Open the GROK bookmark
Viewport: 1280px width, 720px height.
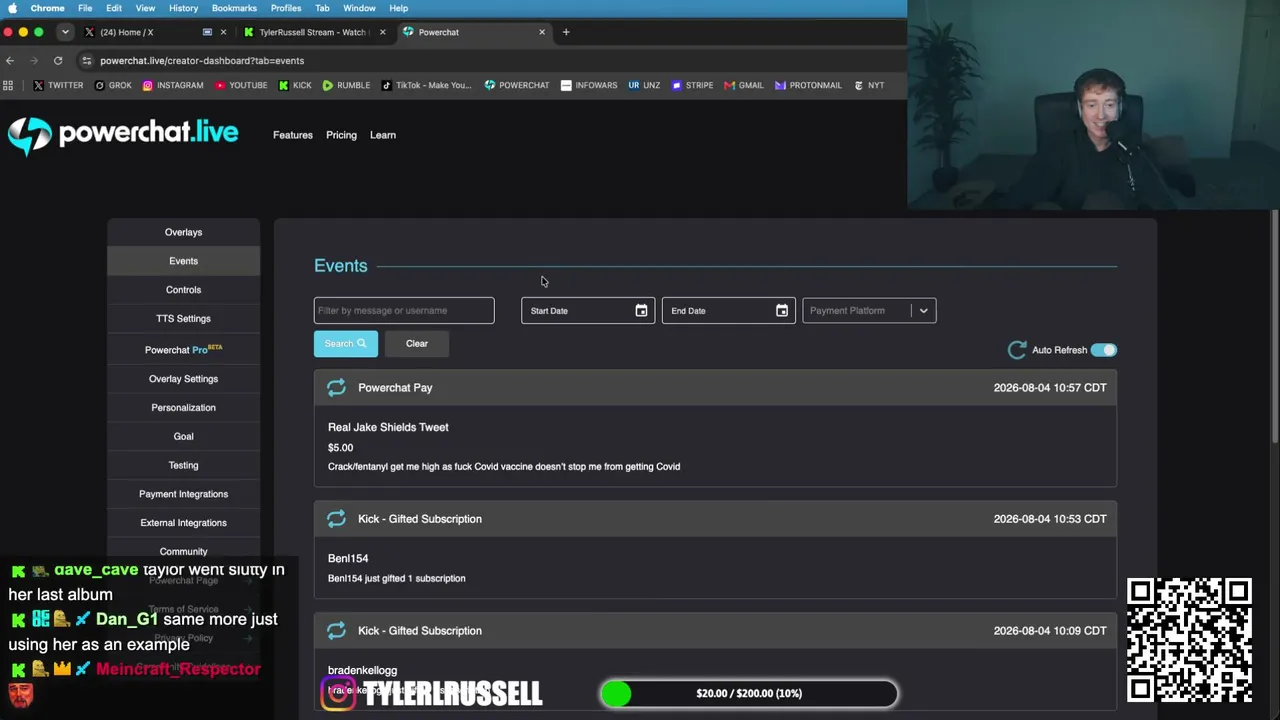(113, 85)
